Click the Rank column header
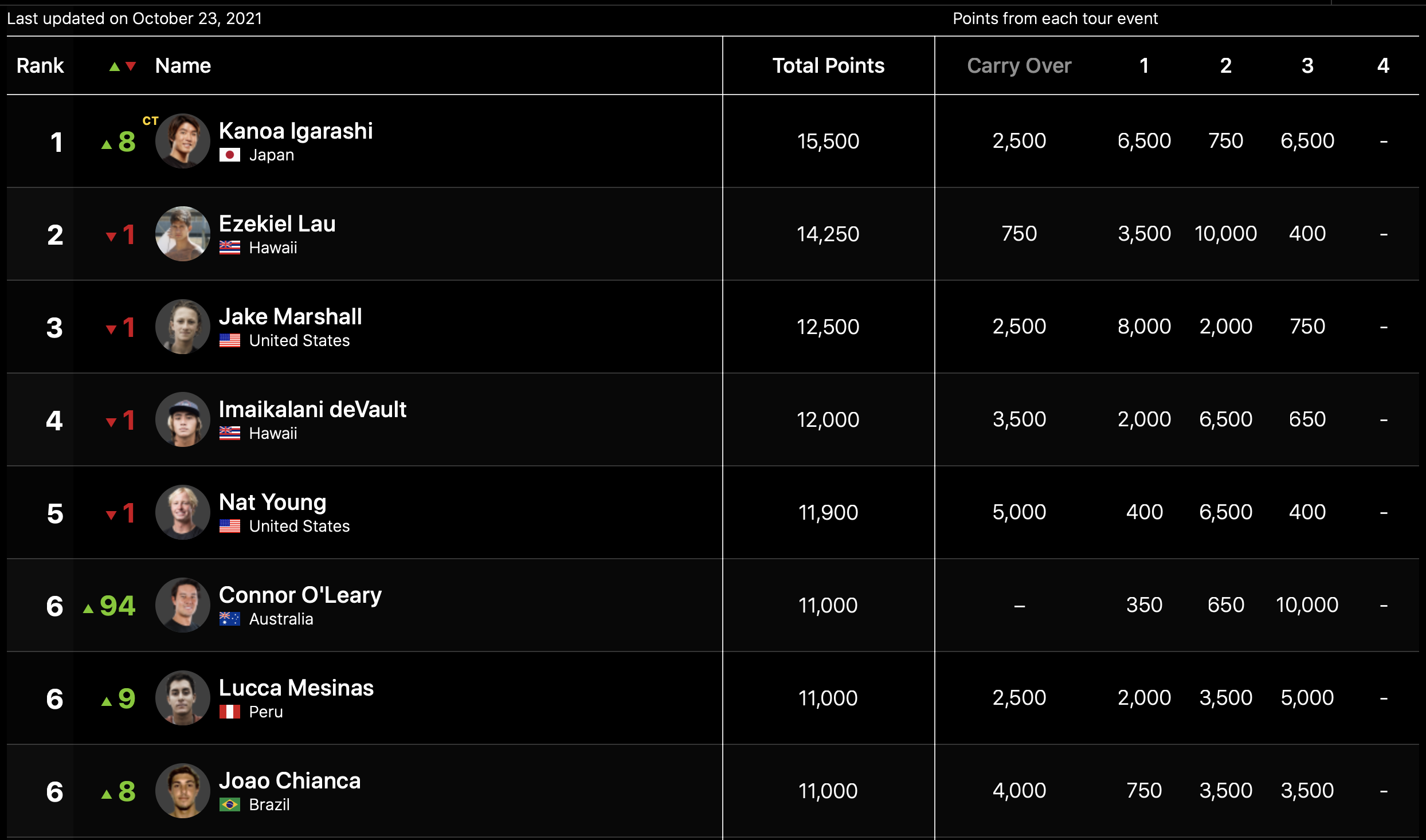Screen dimensions: 1426x840 (40, 66)
